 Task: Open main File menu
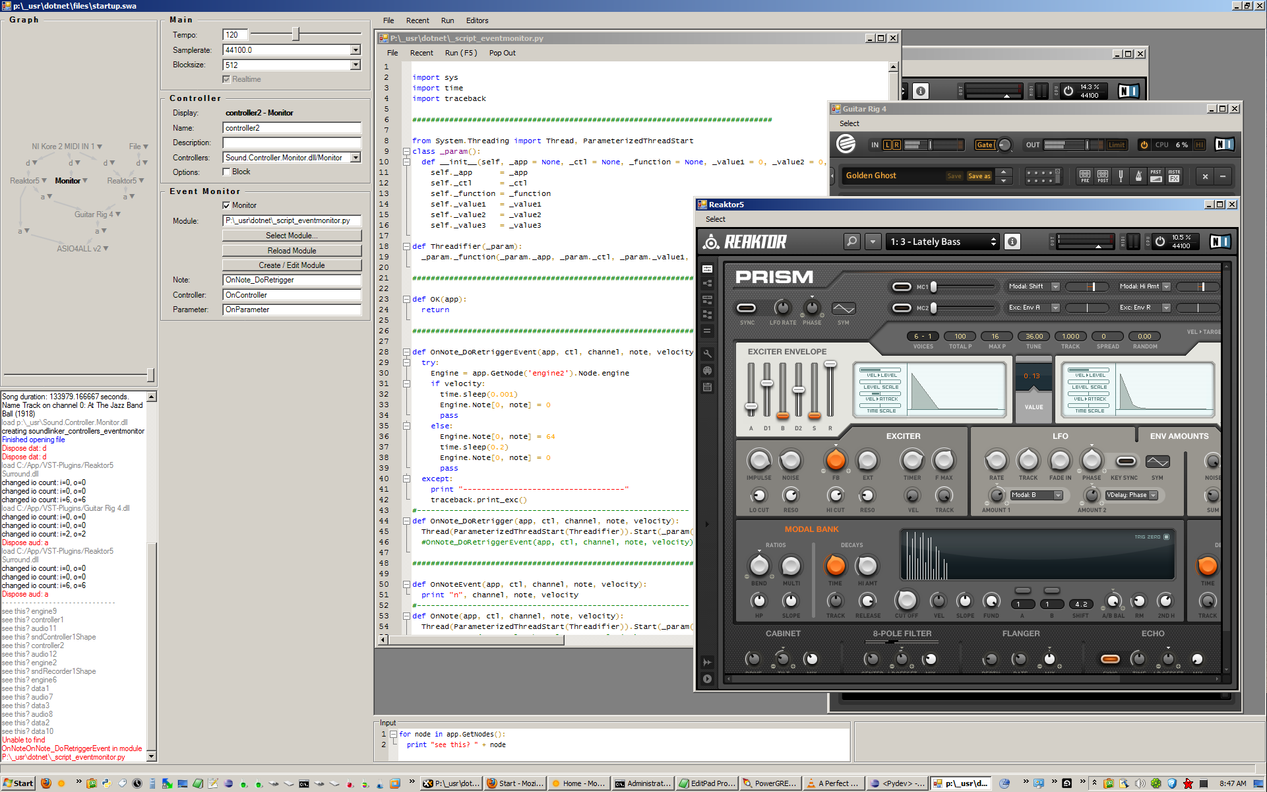tap(388, 20)
